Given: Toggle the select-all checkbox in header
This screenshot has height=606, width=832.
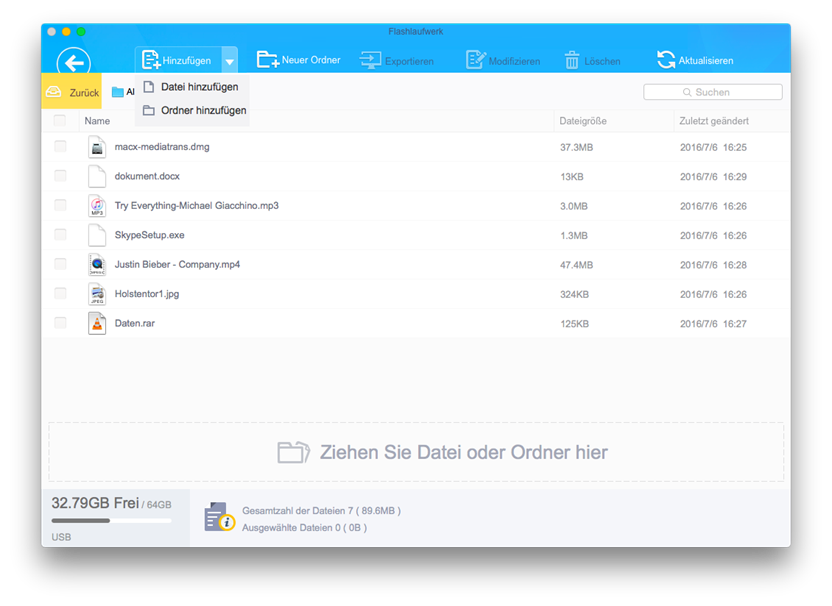Looking at the screenshot, I should 60,120.
